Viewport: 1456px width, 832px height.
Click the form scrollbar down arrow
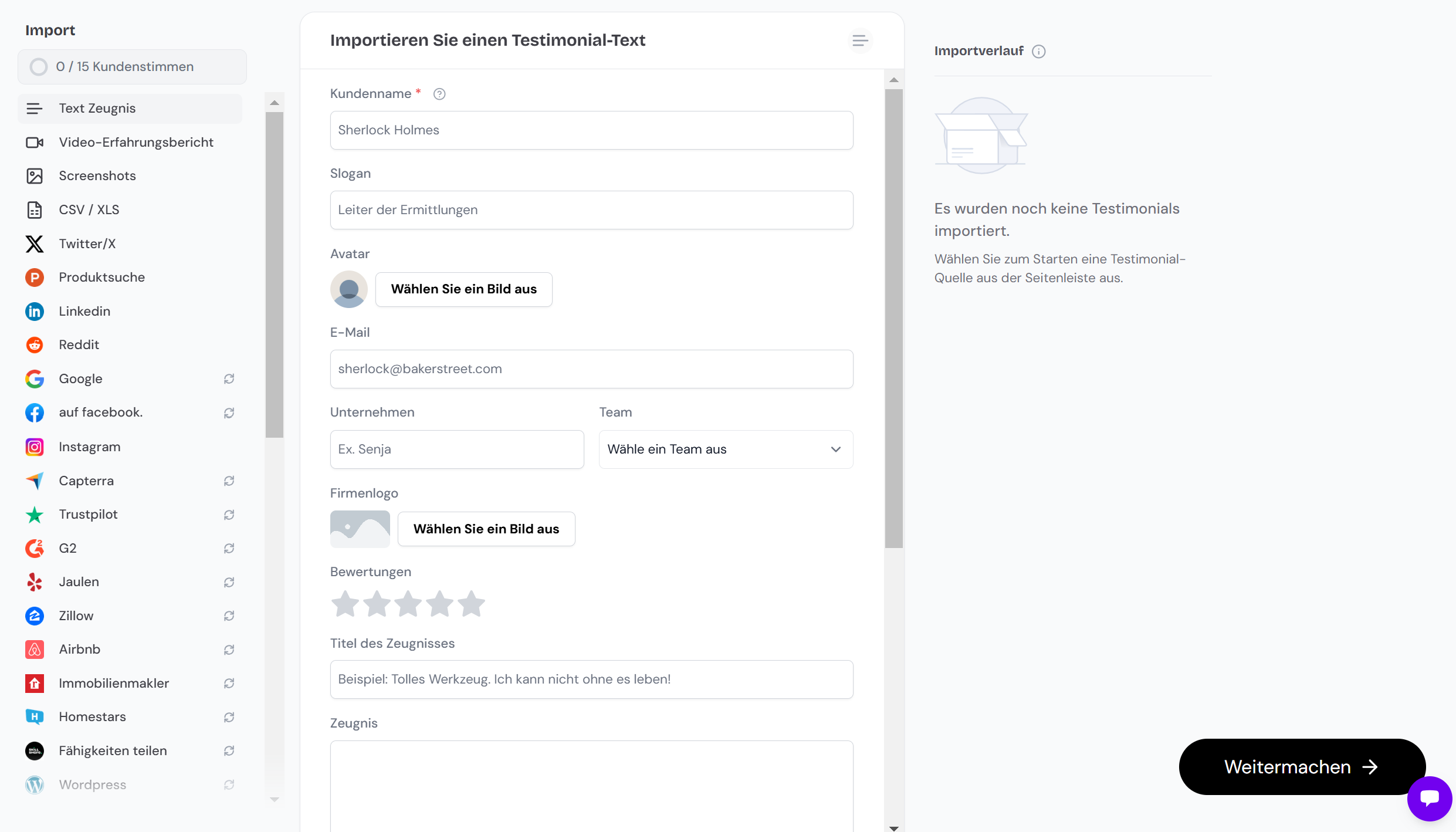point(893,827)
